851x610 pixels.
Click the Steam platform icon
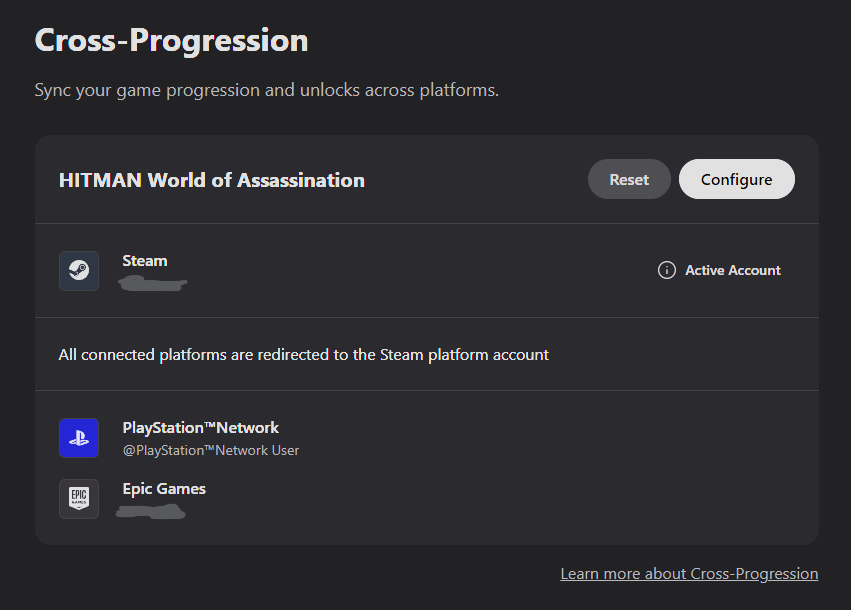tap(79, 271)
